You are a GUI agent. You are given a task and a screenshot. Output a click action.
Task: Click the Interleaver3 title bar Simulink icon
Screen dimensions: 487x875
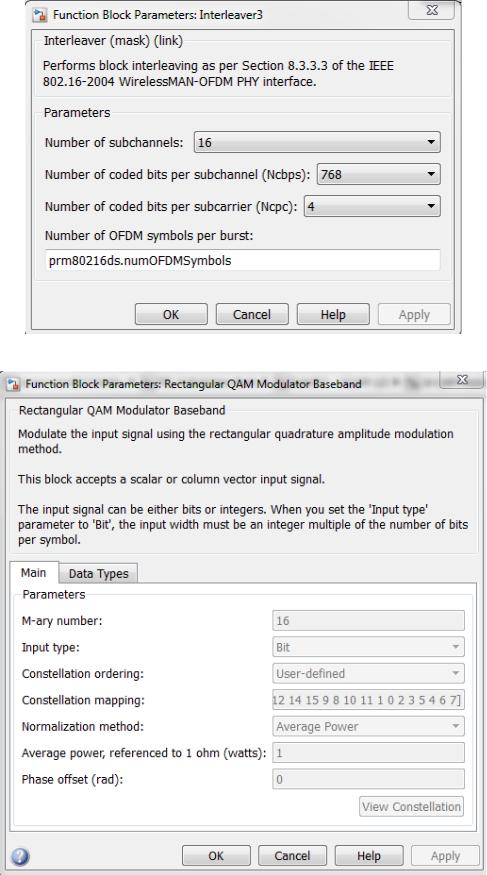tap(41, 15)
